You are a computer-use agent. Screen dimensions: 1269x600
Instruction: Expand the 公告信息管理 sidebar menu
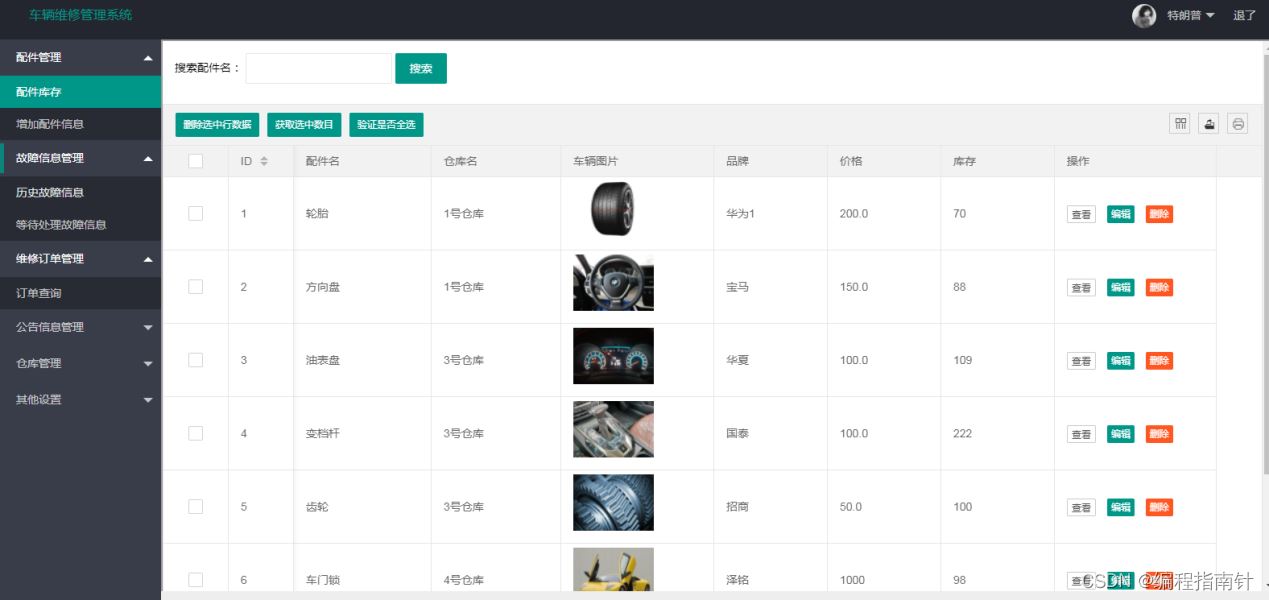click(80, 327)
